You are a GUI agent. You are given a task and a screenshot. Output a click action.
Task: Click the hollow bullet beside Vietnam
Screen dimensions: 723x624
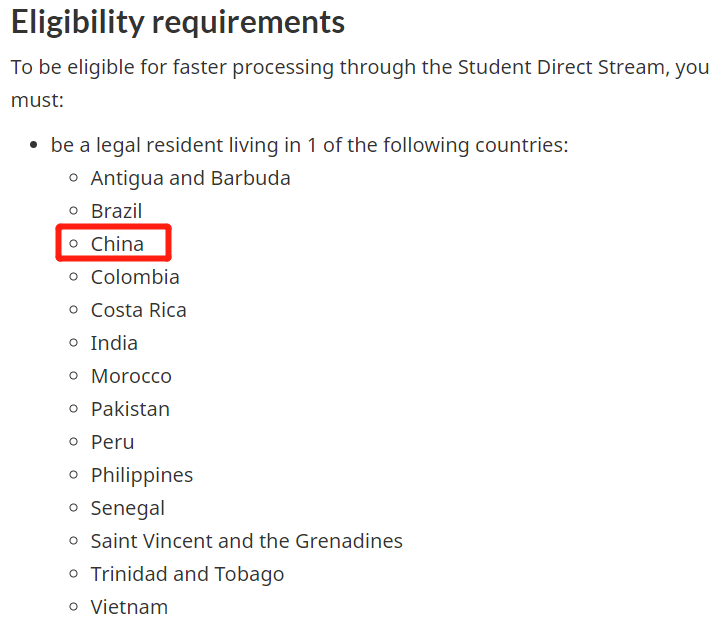(73, 607)
